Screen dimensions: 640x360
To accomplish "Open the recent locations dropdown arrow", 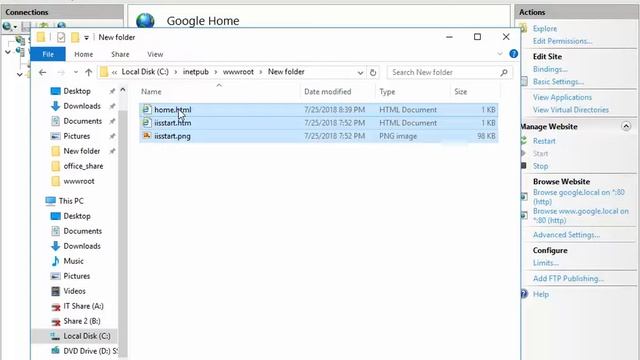I will (76, 72).
